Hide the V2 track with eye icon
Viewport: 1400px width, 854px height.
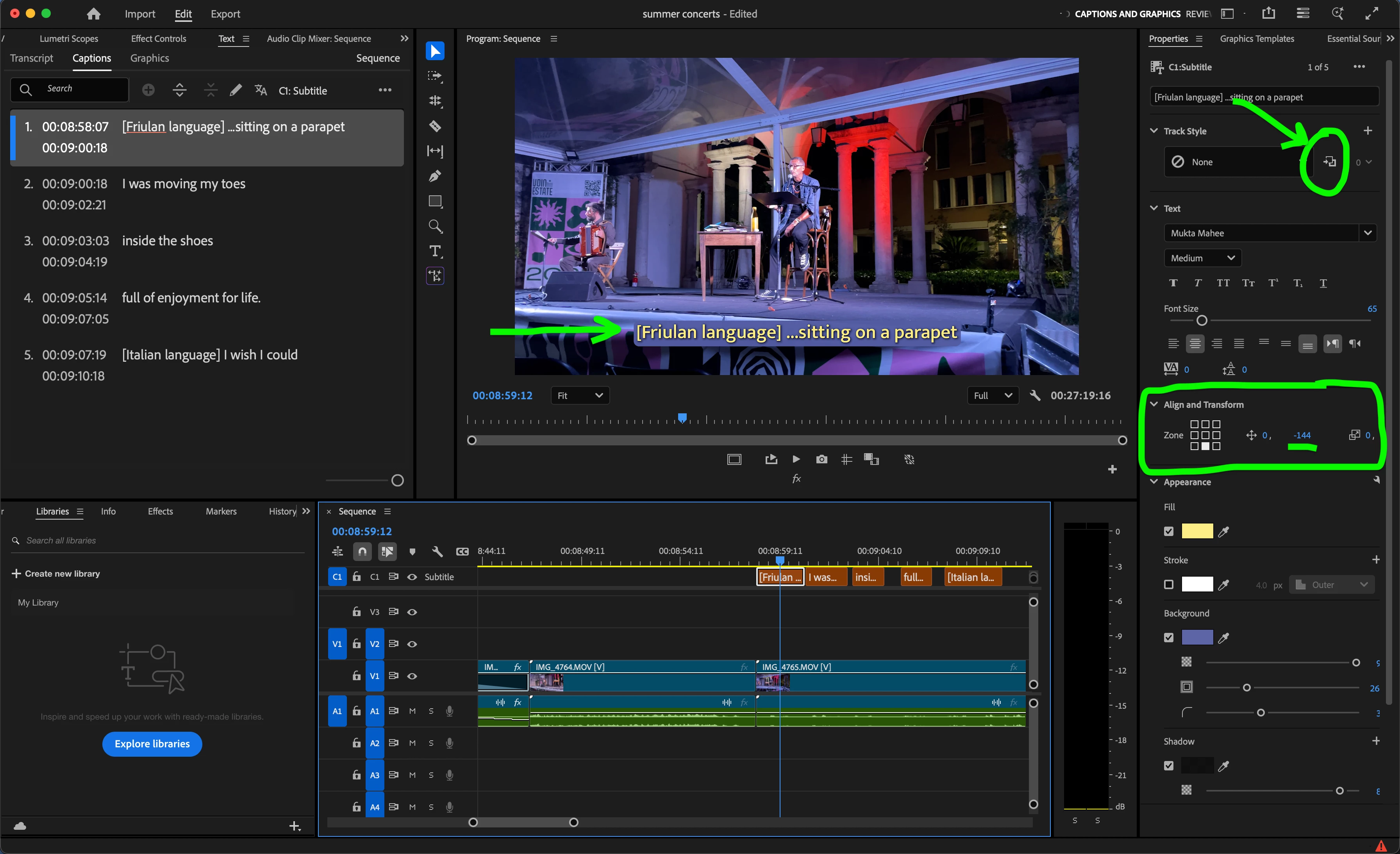pyautogui.click(x=412, y=644)
